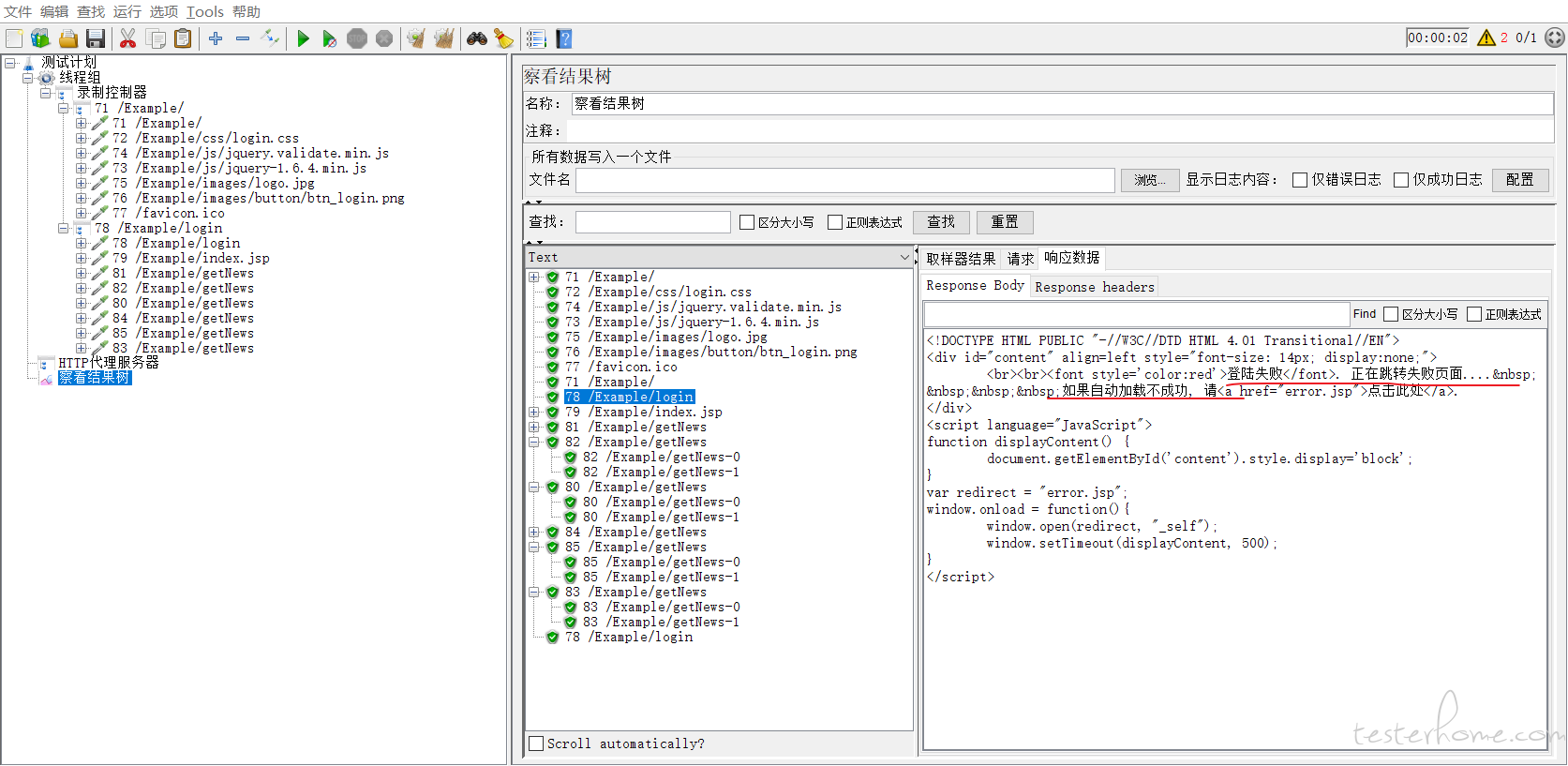Collapse result 85 /Example/getNews with sub-samples
The image size is (1568, 766).
coord(533,547)
